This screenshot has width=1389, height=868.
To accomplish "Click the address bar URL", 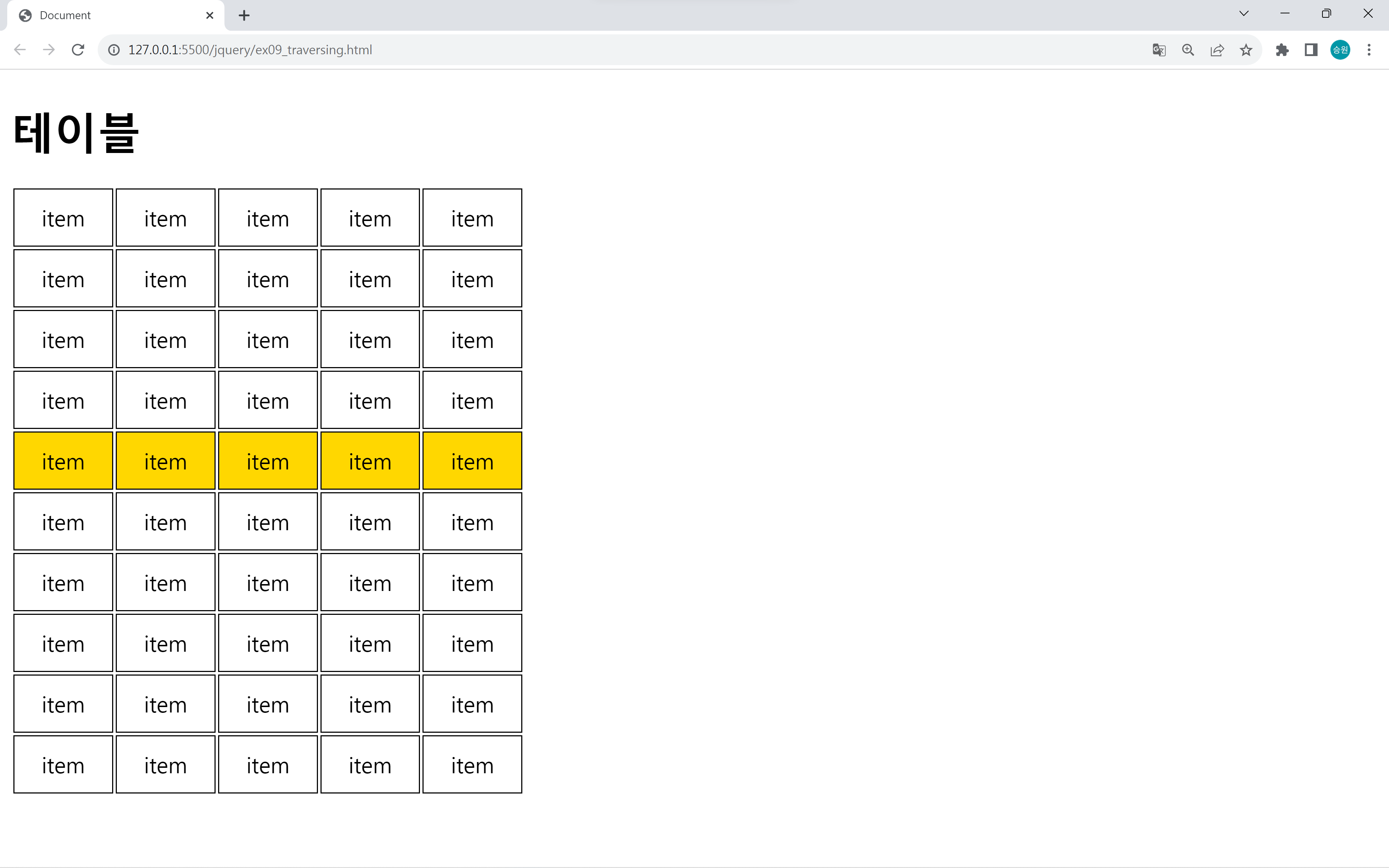I will tap(250, 50).
